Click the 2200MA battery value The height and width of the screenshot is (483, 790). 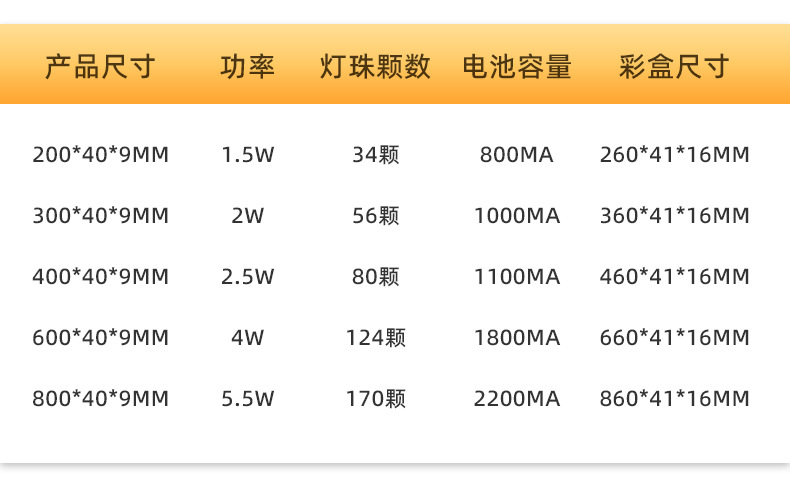[516, 399]
